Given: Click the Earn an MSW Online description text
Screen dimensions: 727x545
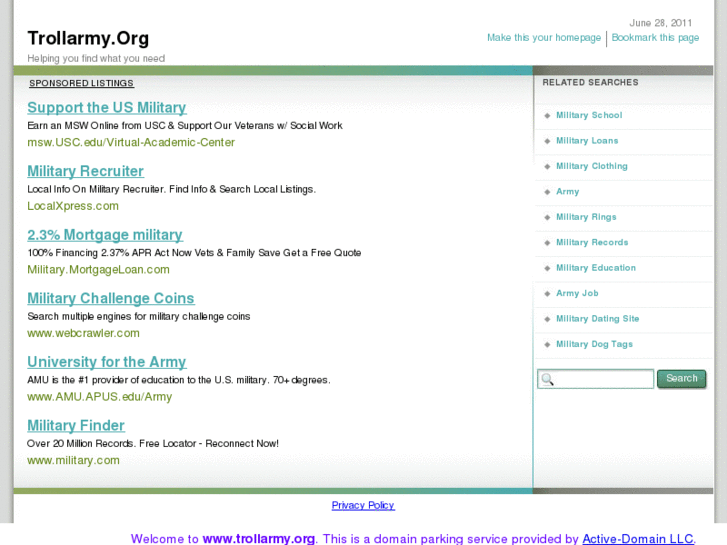Looking at the screenshot, I should pyautogui.click(x=185, y=126).
